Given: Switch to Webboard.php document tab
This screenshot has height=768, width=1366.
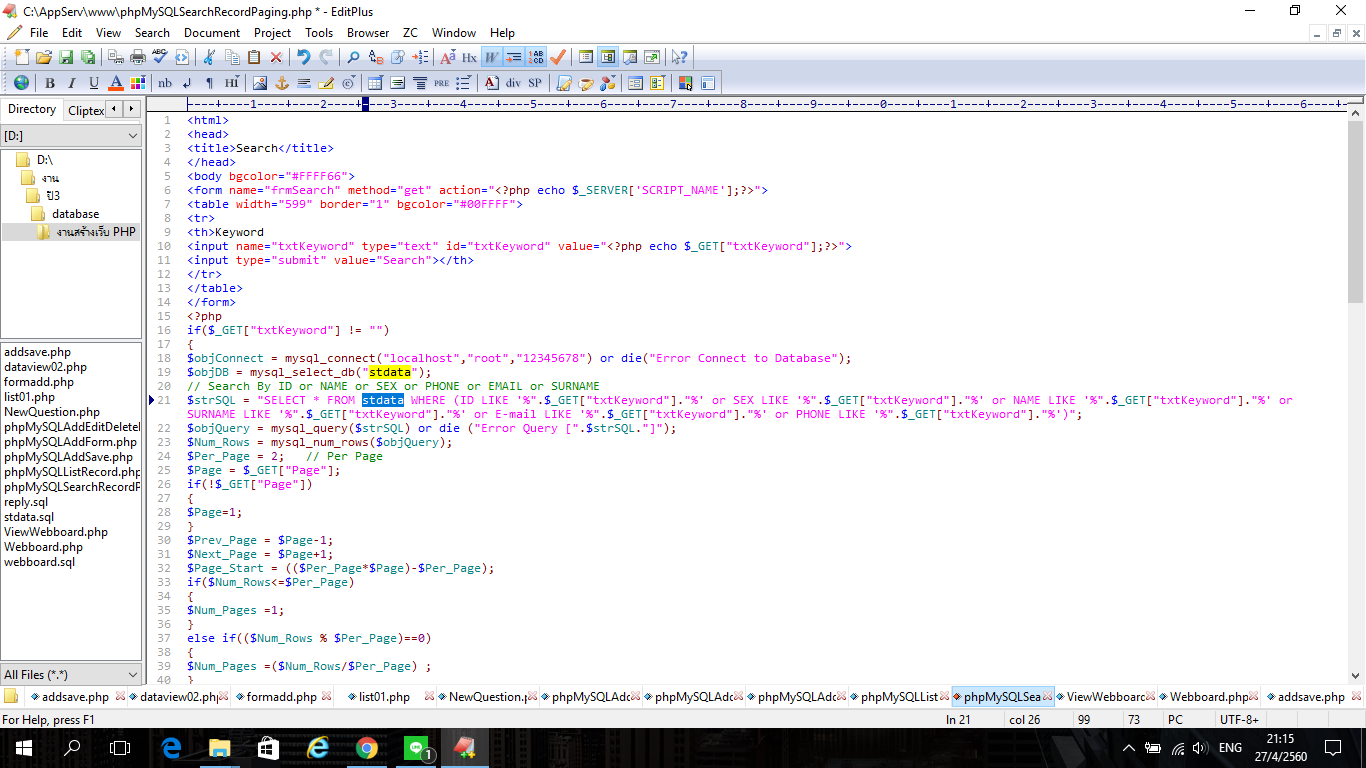Looking at the screenshot, I should click(1209, 697).
